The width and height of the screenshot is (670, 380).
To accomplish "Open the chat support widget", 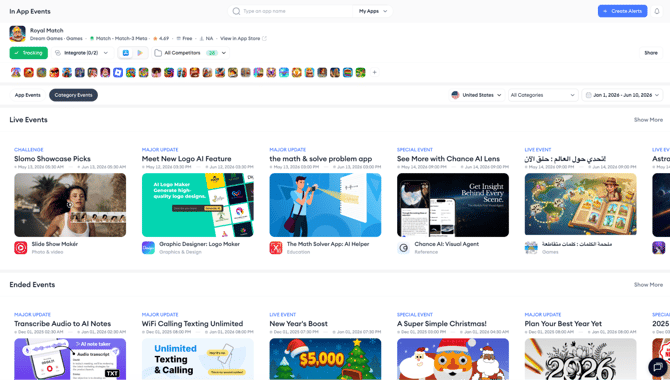I will (x=658, y=367).
